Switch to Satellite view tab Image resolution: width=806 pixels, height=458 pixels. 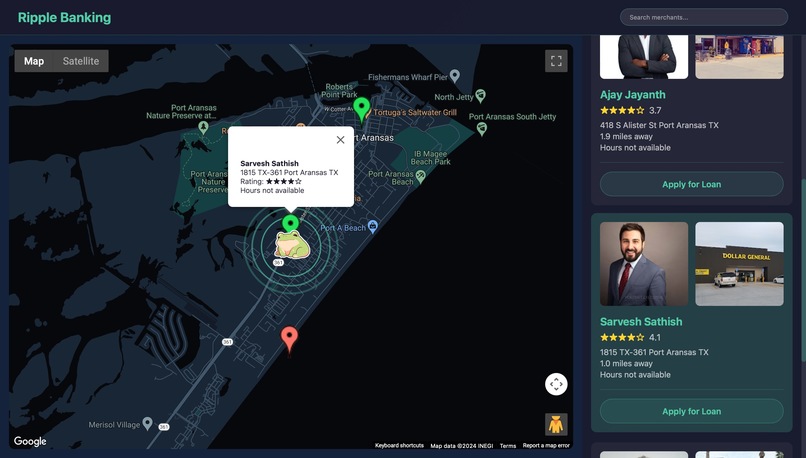(x=81, y=61)
